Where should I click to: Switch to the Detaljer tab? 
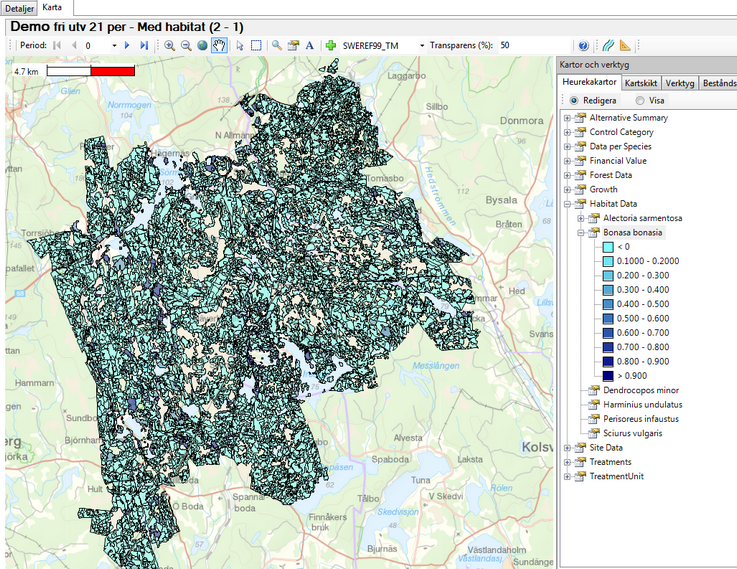(19, 7)
